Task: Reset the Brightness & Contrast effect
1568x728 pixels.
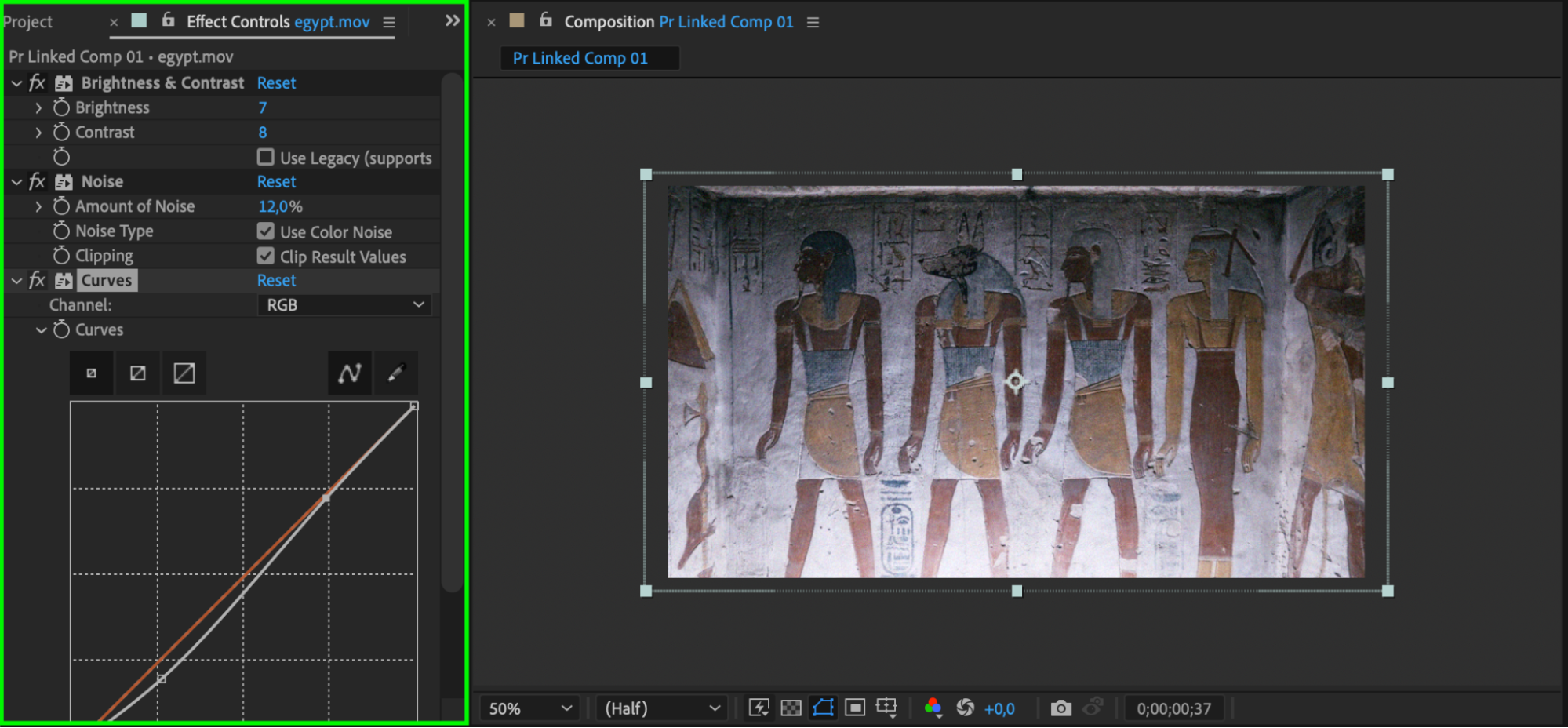Action: [276, 83]
